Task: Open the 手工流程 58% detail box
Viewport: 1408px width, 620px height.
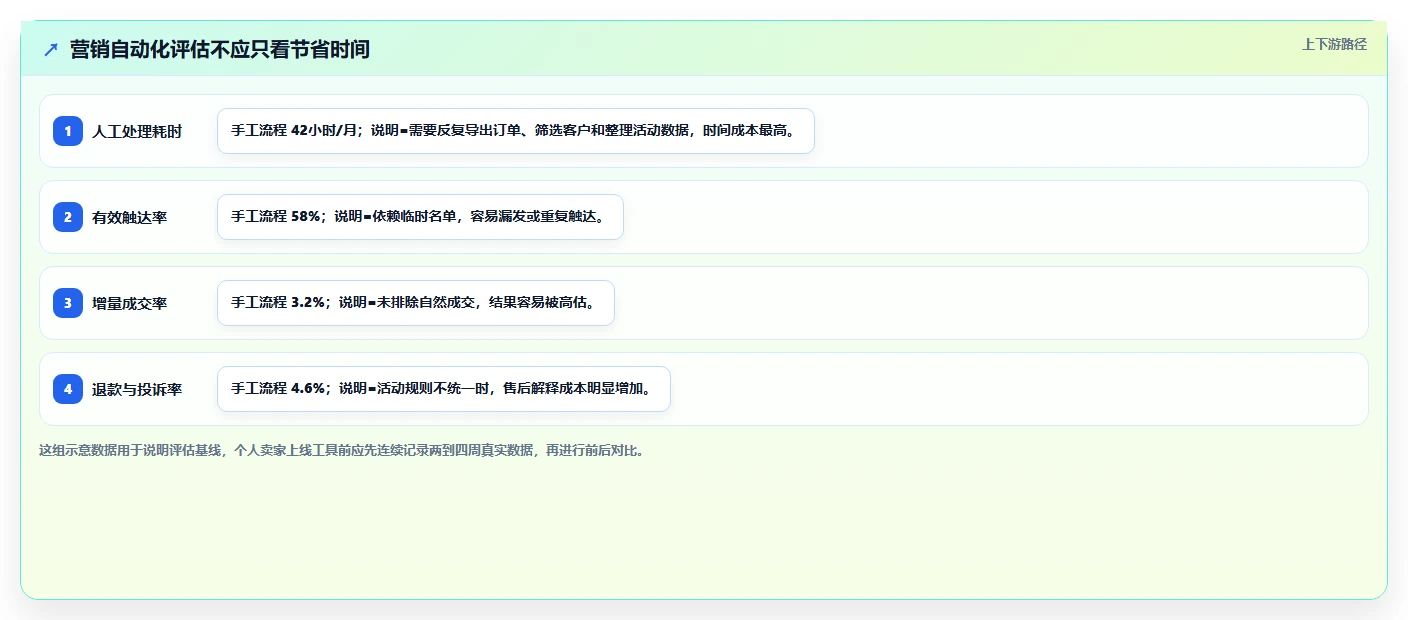Action: (x=420, y=217)
